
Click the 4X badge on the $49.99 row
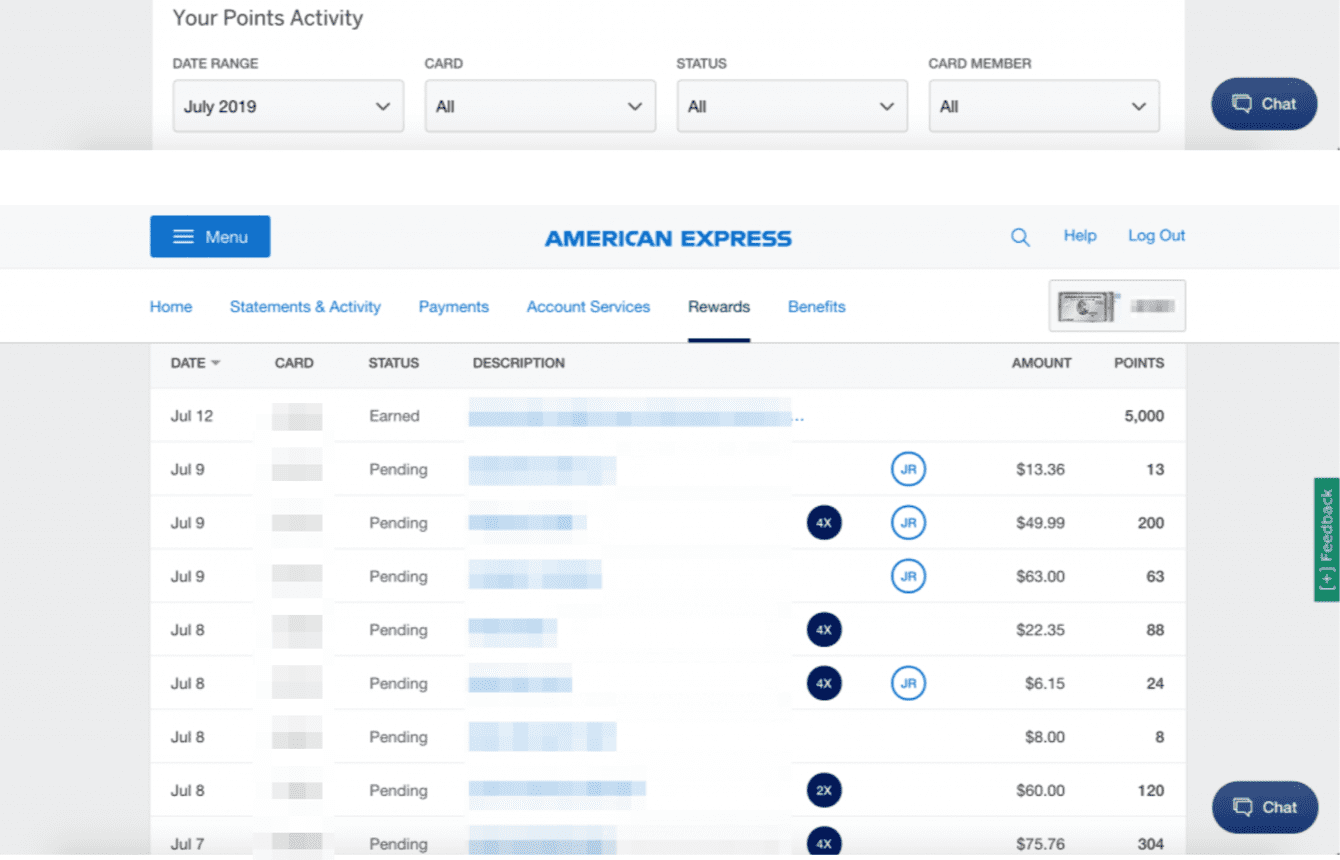824,522
